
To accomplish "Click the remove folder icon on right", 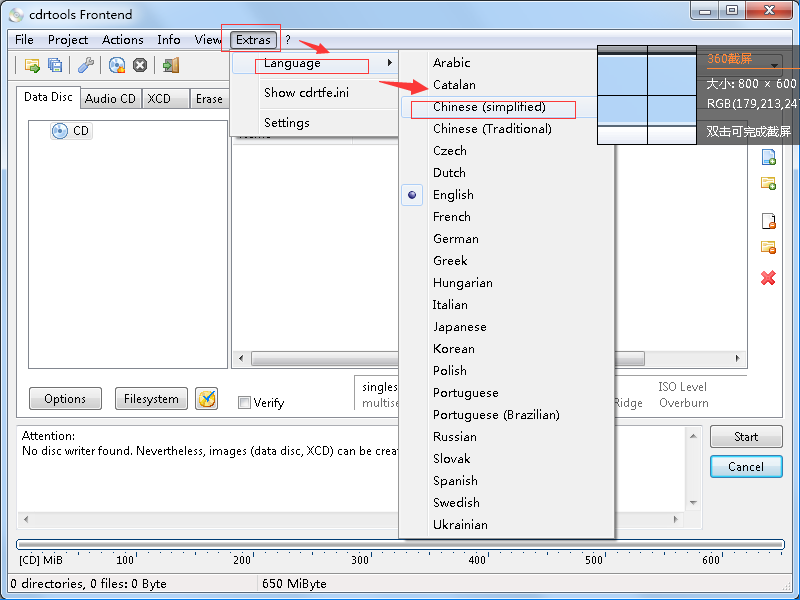I will pos(768,247).
